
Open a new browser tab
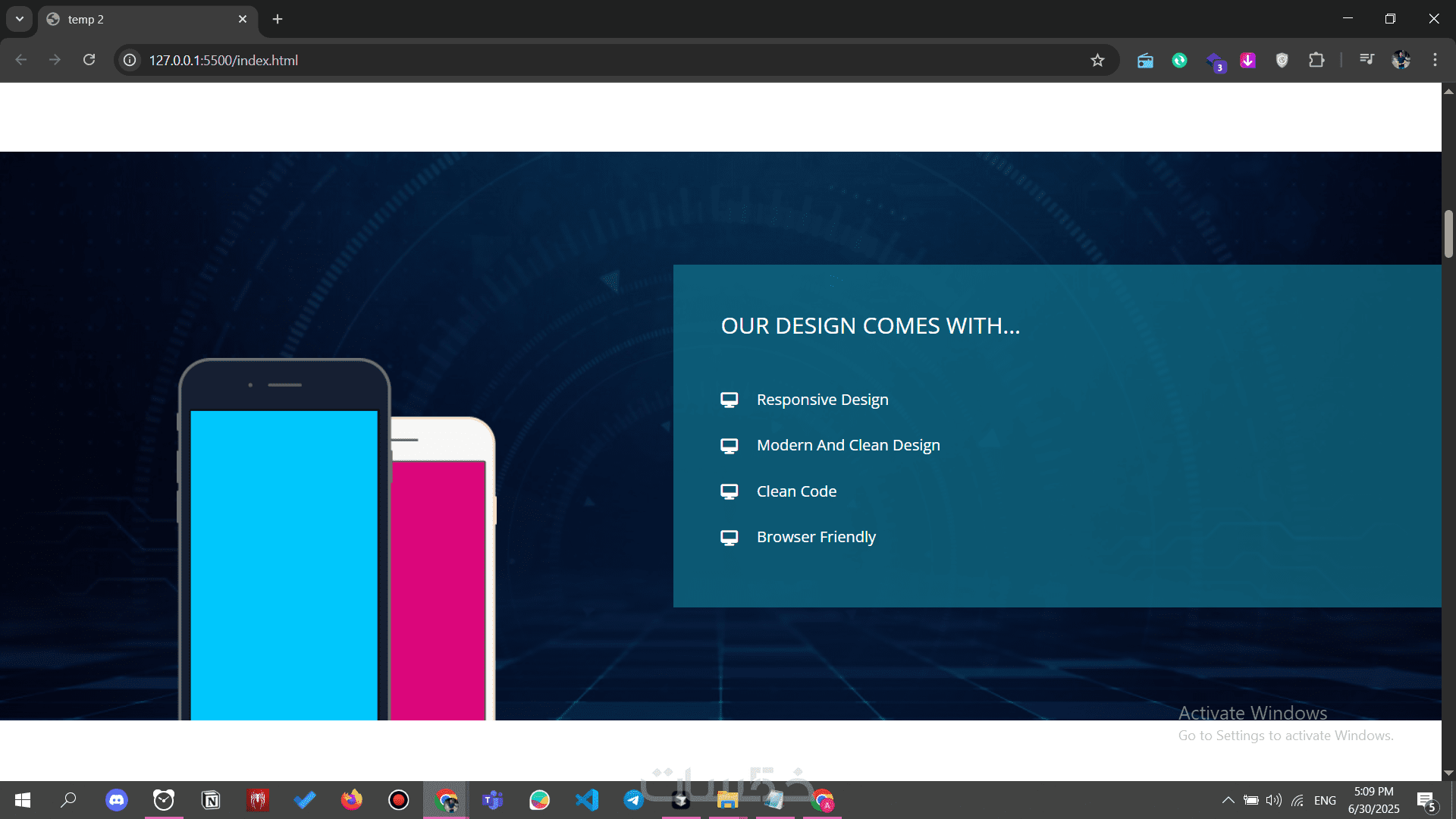[278, 19]
